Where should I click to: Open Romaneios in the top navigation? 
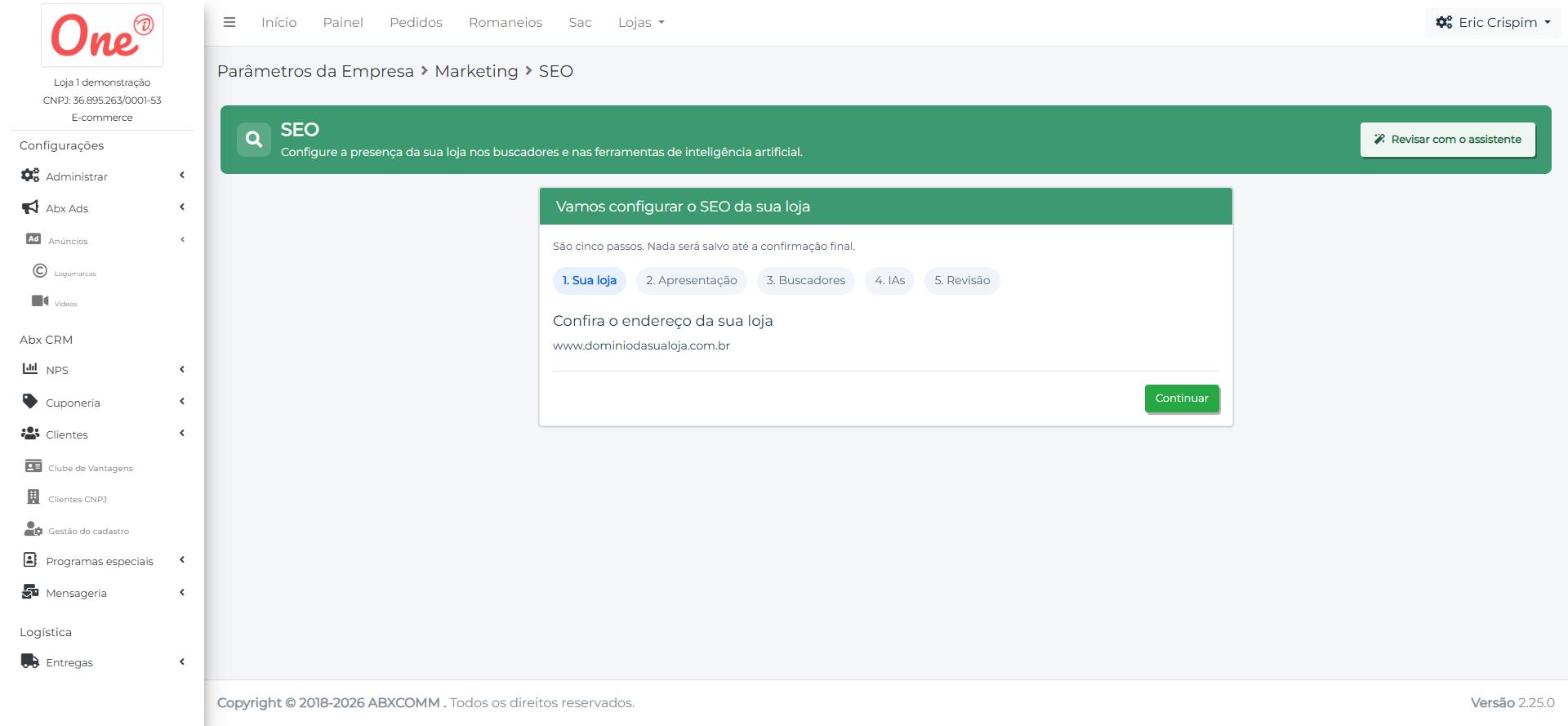tap(505, 22)
